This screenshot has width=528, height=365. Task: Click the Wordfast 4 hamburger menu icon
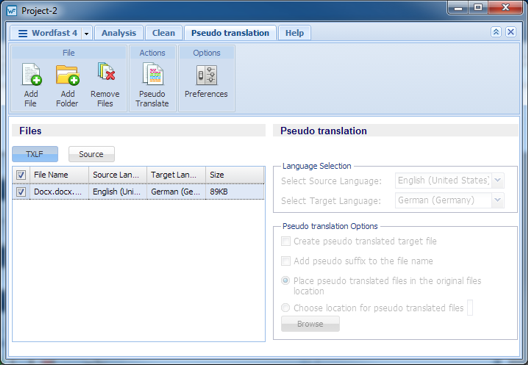23,33
